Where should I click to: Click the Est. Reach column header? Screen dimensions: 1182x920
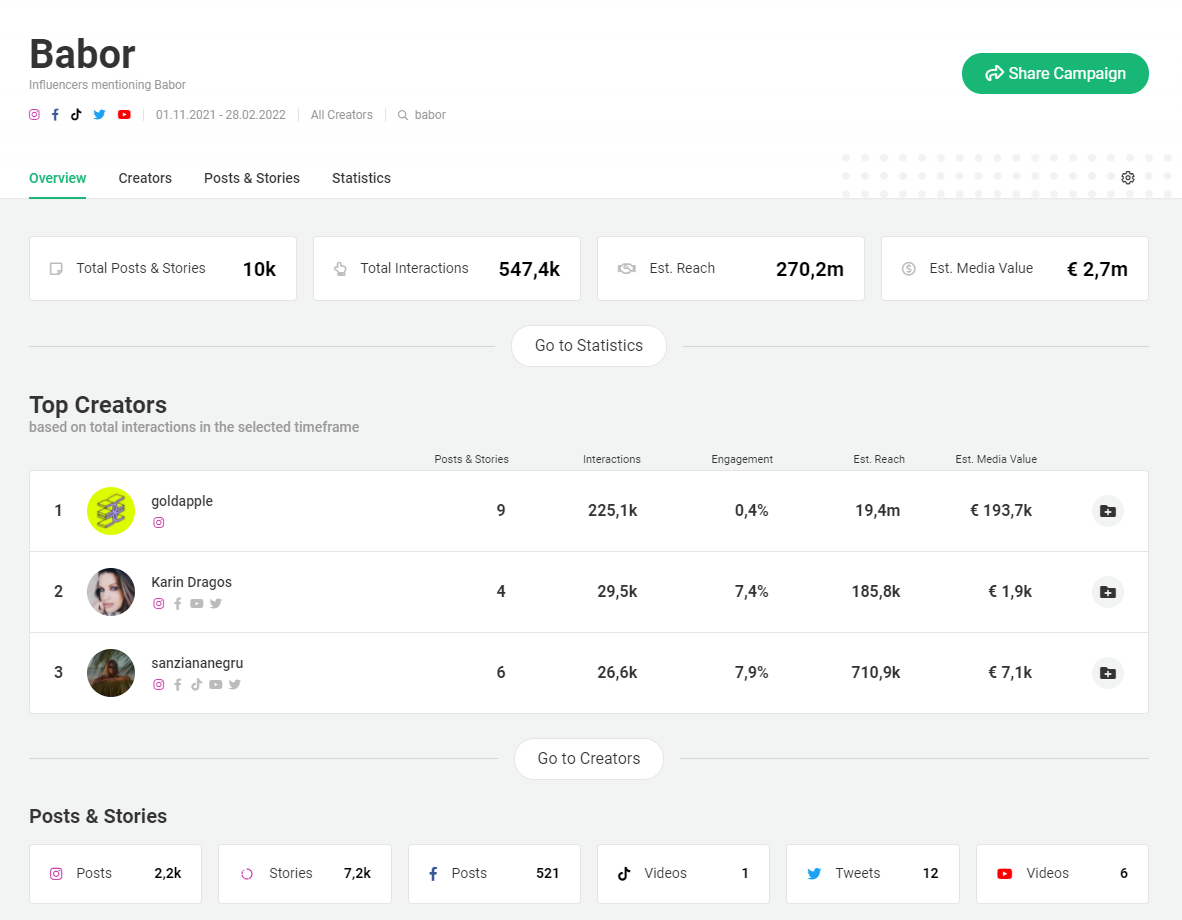coord(879,459)
